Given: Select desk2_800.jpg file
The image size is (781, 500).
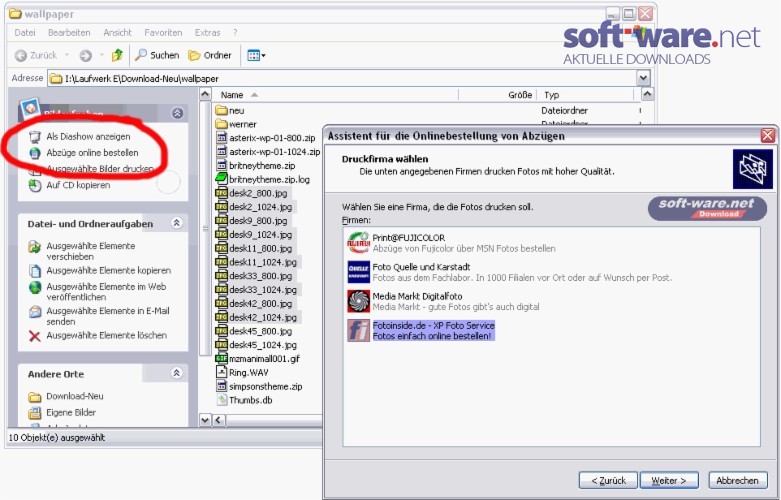Looking at the screenshot, I should 258,193.
